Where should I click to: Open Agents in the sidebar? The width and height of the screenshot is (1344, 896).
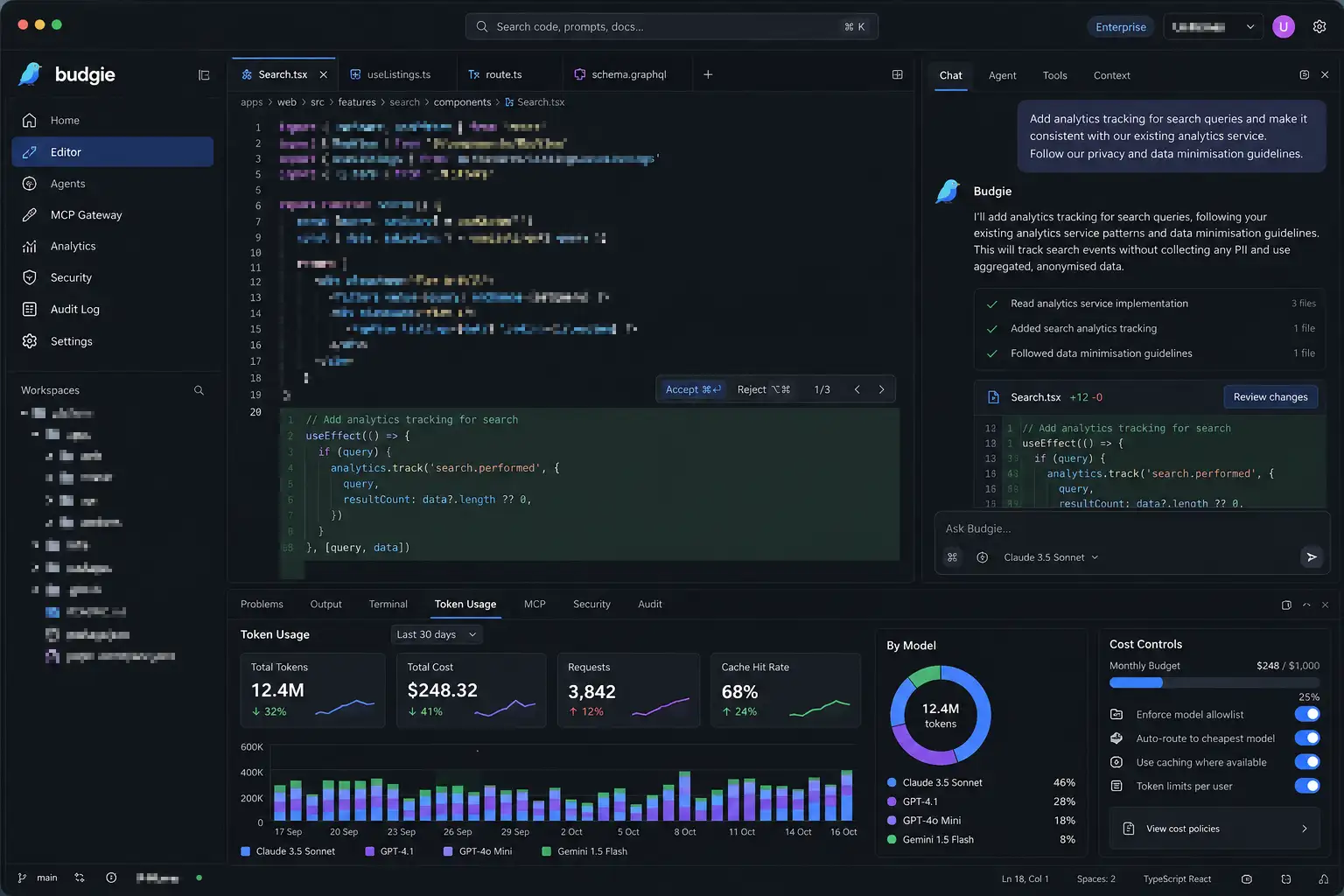[x=112, y=184]
